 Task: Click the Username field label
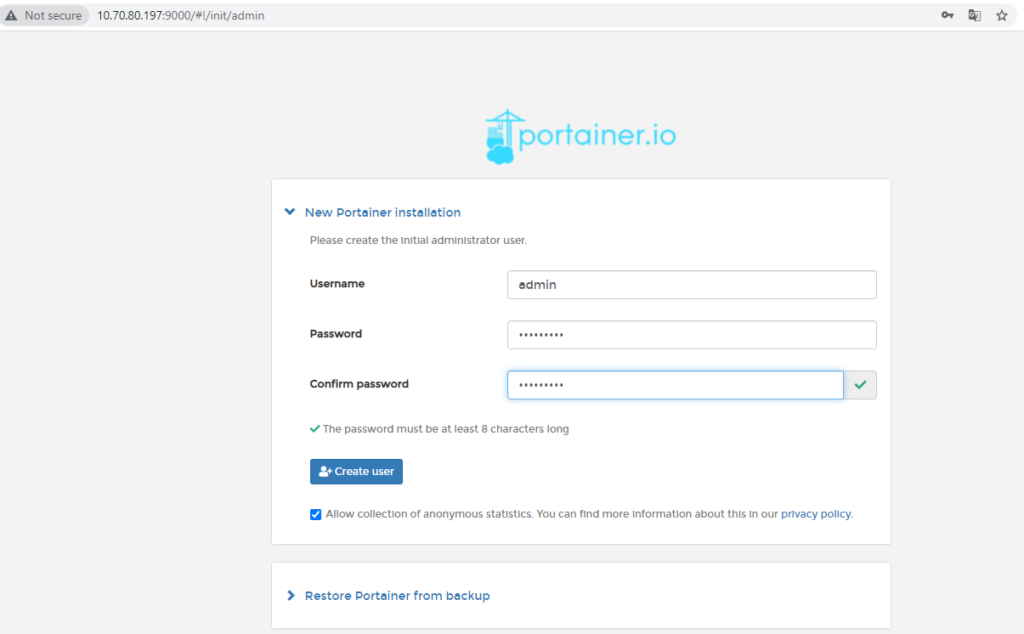(x=337, y=284)
